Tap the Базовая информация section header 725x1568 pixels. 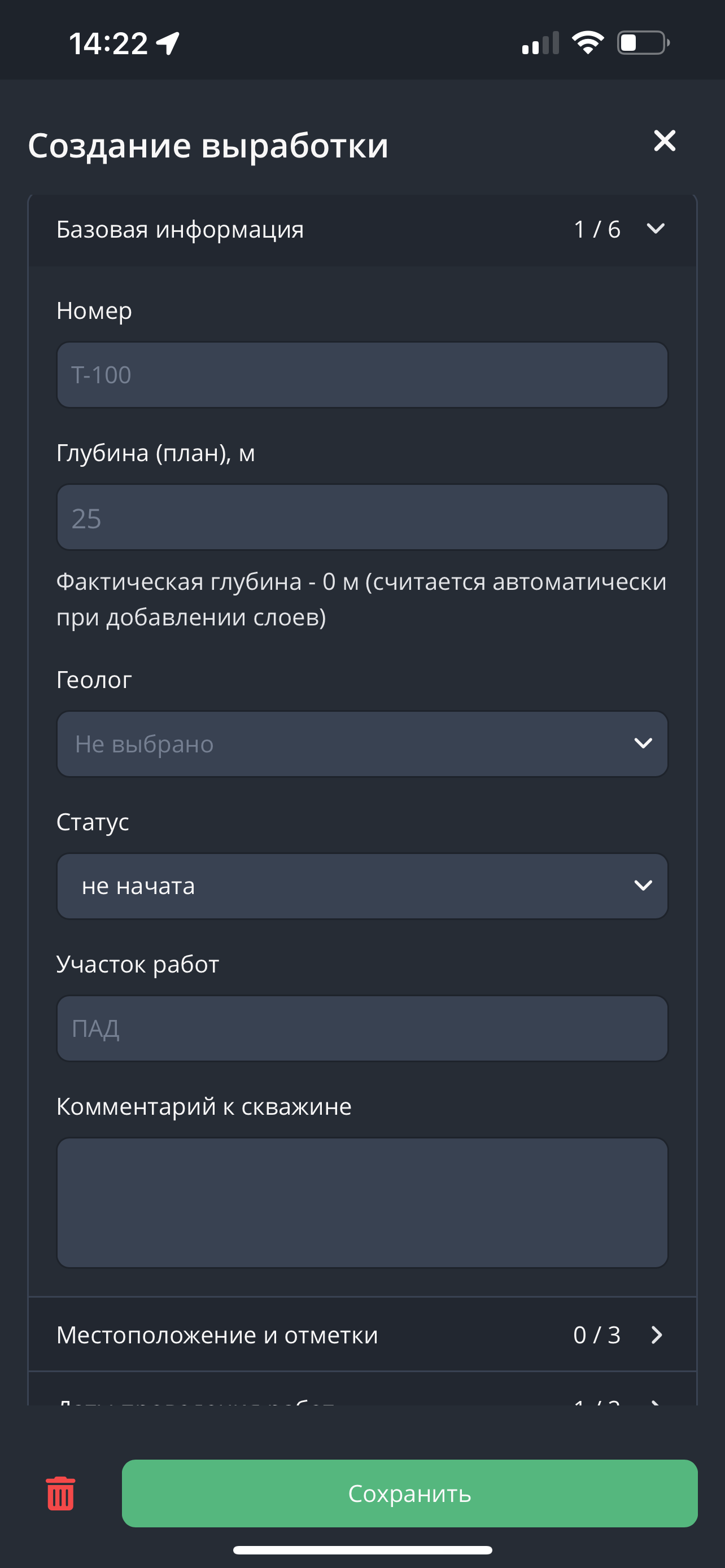[x=180, y=230]
